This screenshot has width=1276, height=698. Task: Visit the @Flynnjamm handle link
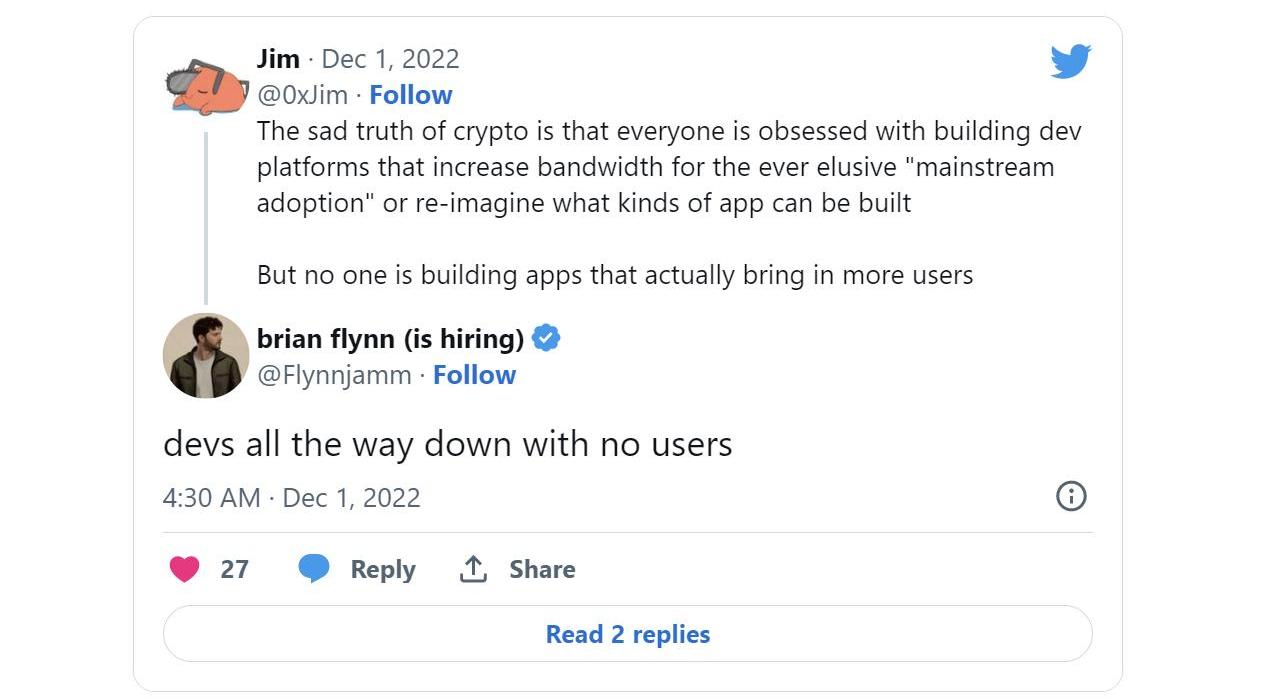[x=334, y=375]
